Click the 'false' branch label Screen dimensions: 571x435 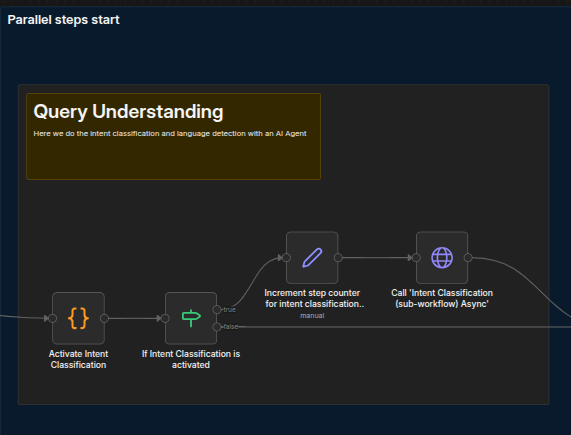click(231, 327)
